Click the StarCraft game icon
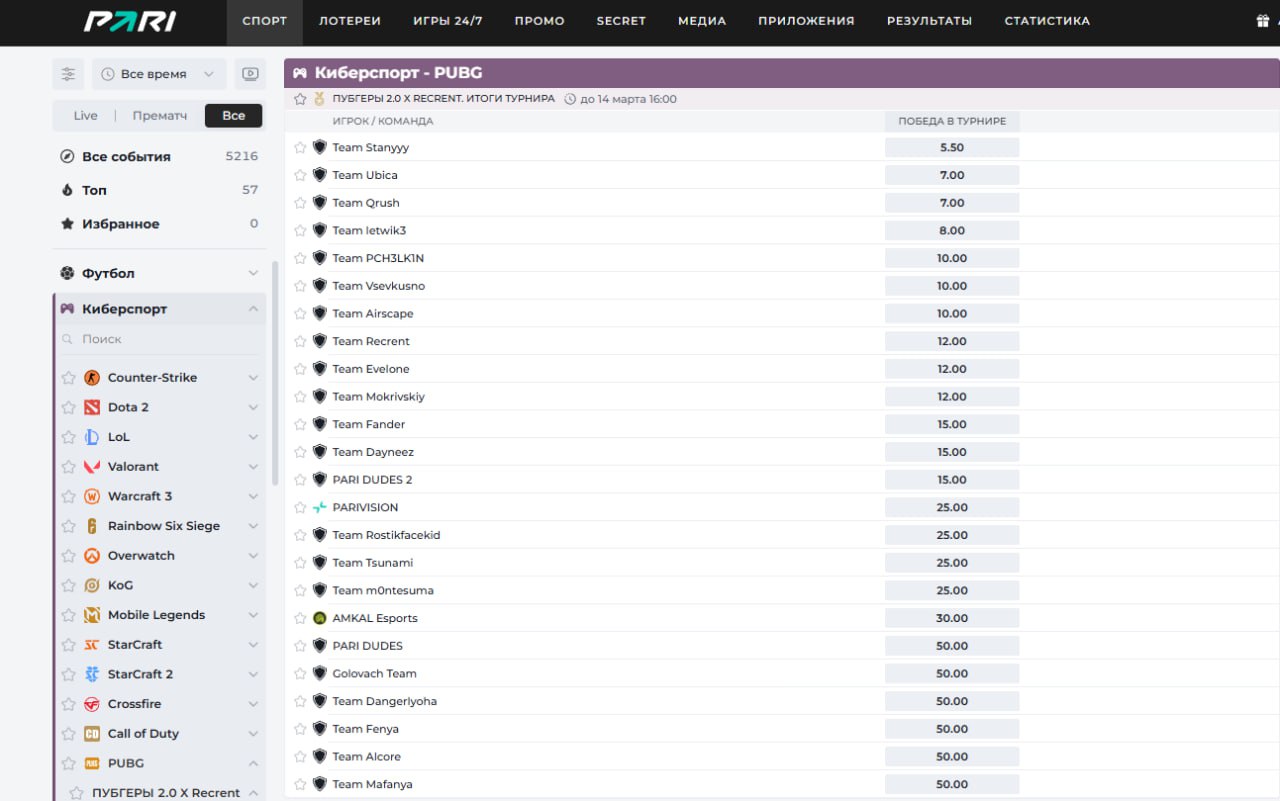The height and width of the screenshot is (801, 1280). 92,645
